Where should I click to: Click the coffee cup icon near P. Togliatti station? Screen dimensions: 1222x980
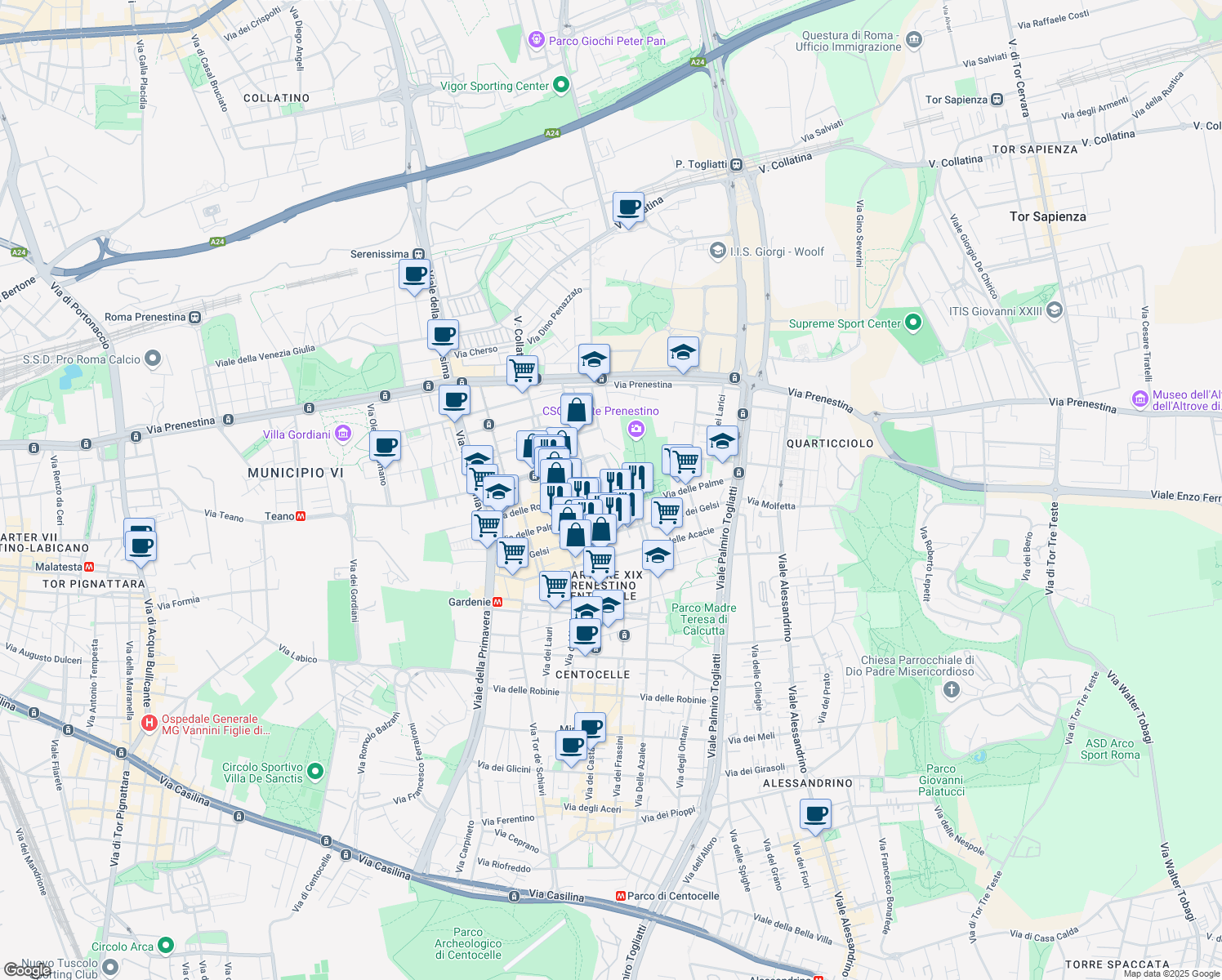click(x=629, y=208)
